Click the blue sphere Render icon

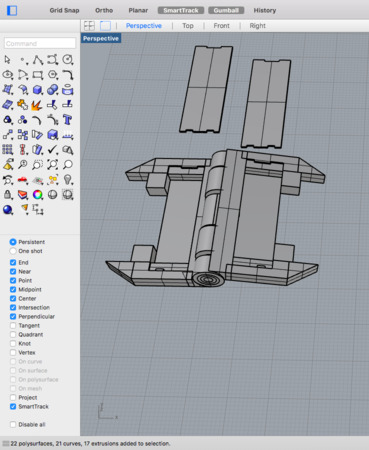[x=7, y=210]
